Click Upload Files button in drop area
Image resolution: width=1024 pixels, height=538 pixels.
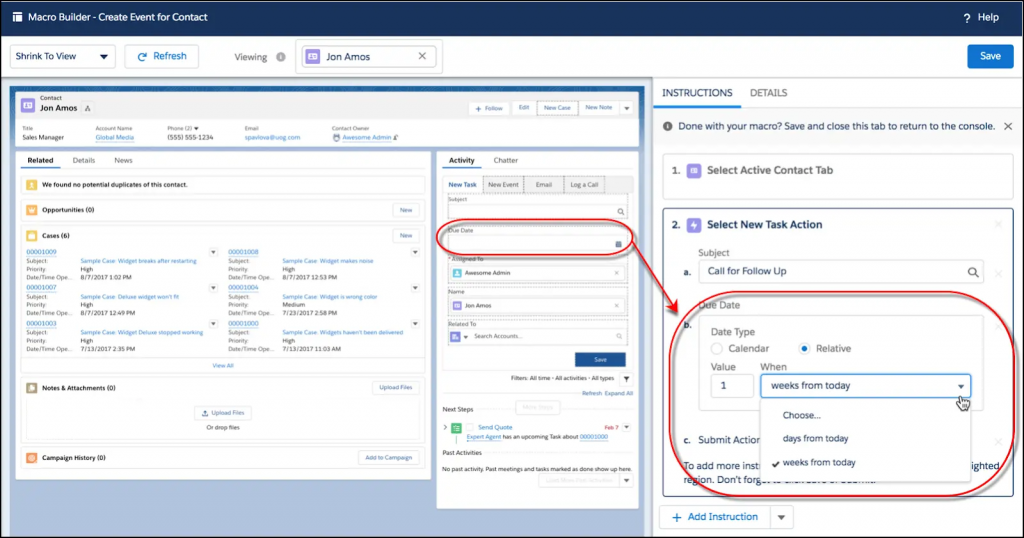coord(223,413)
